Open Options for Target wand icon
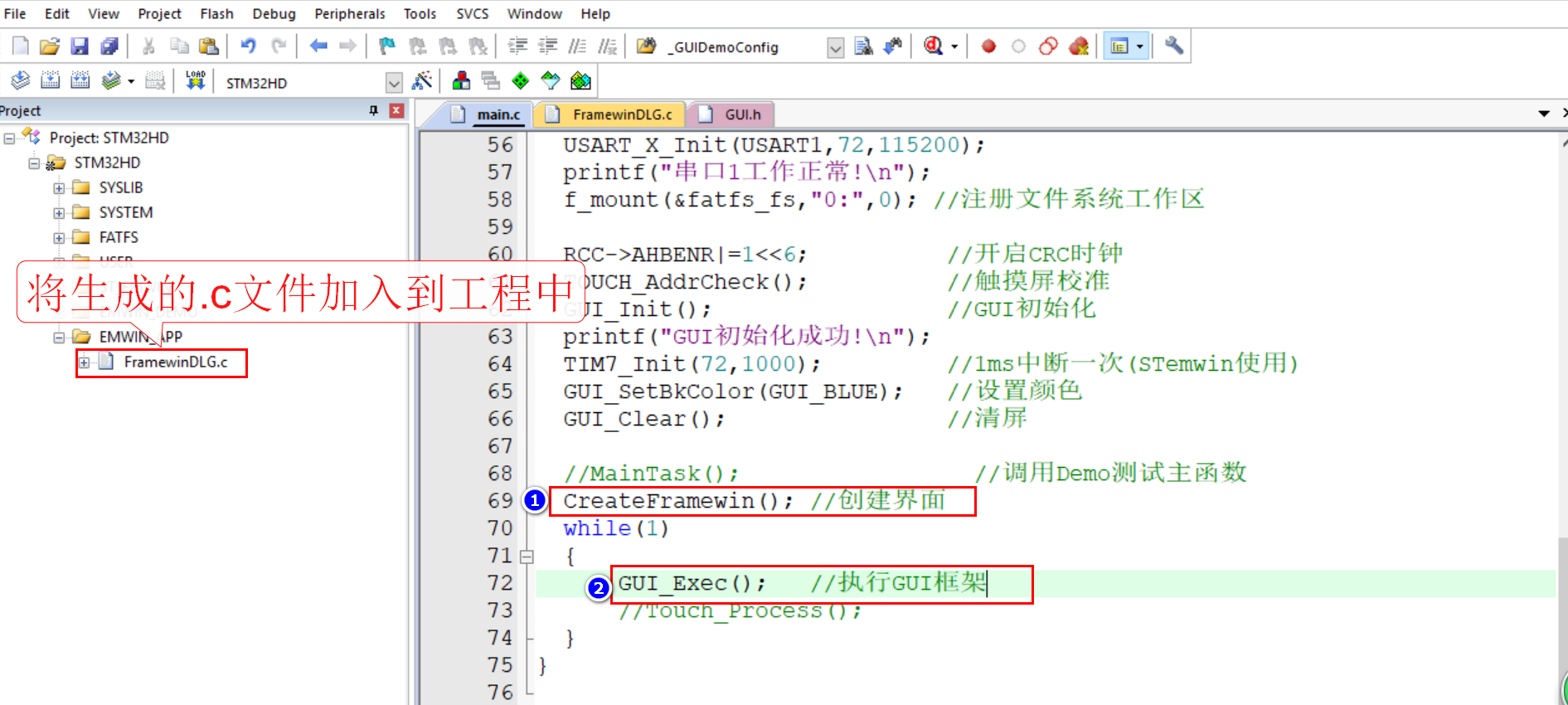The width and height of the screenshot is (1568, 705). click(x=422, y=81)
